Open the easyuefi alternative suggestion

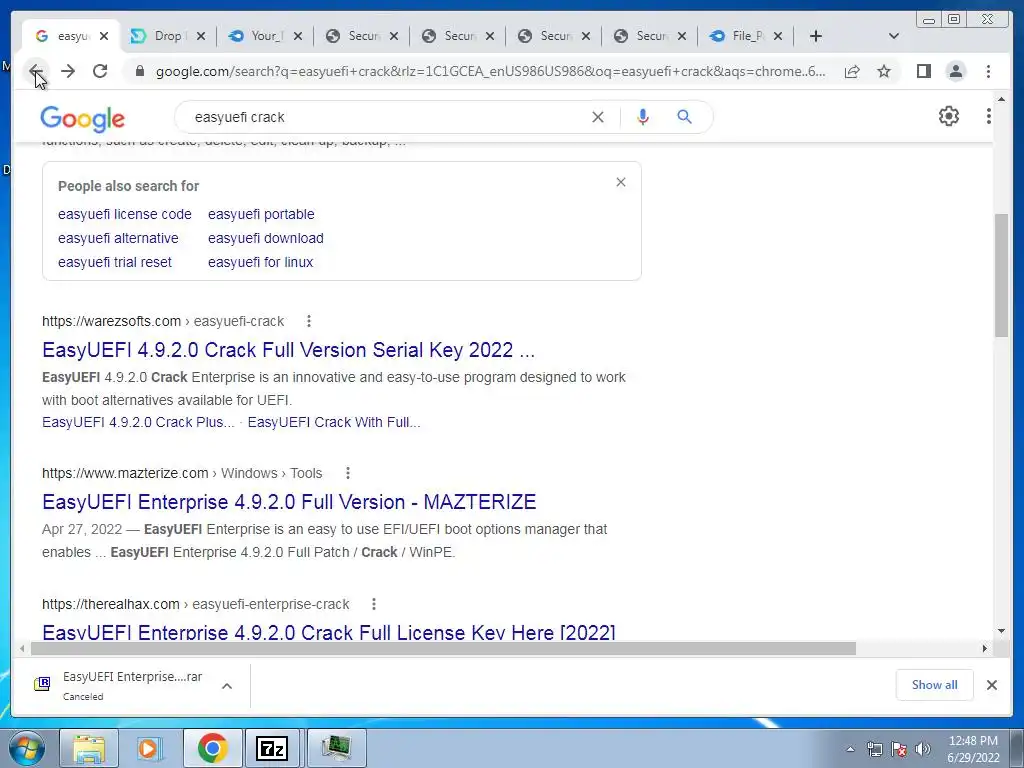118,238
